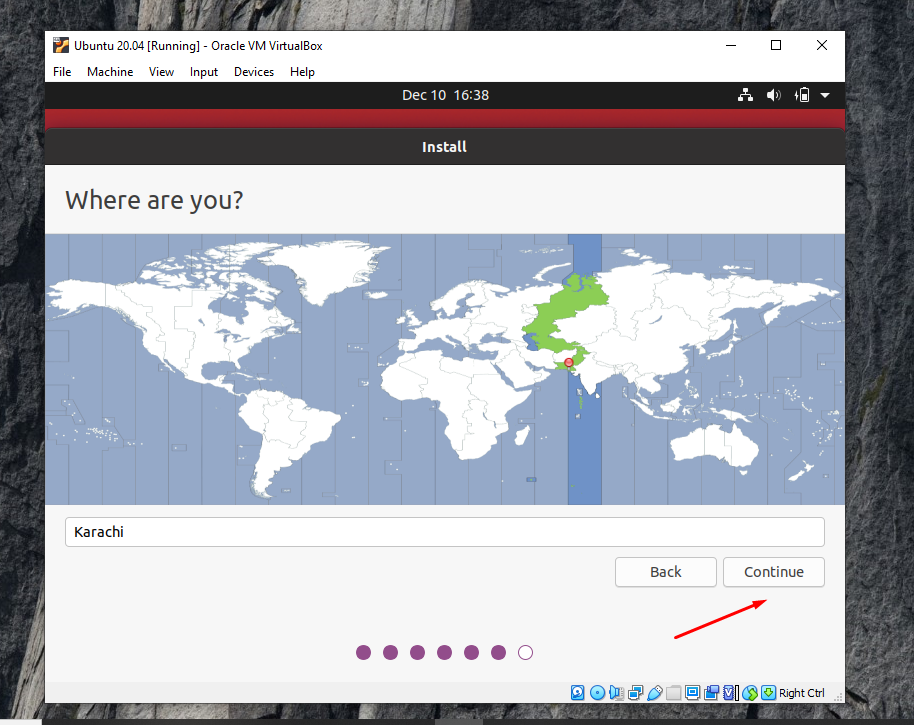
Task: Click the Karachi timezone text field
Action: click(444, 532)
